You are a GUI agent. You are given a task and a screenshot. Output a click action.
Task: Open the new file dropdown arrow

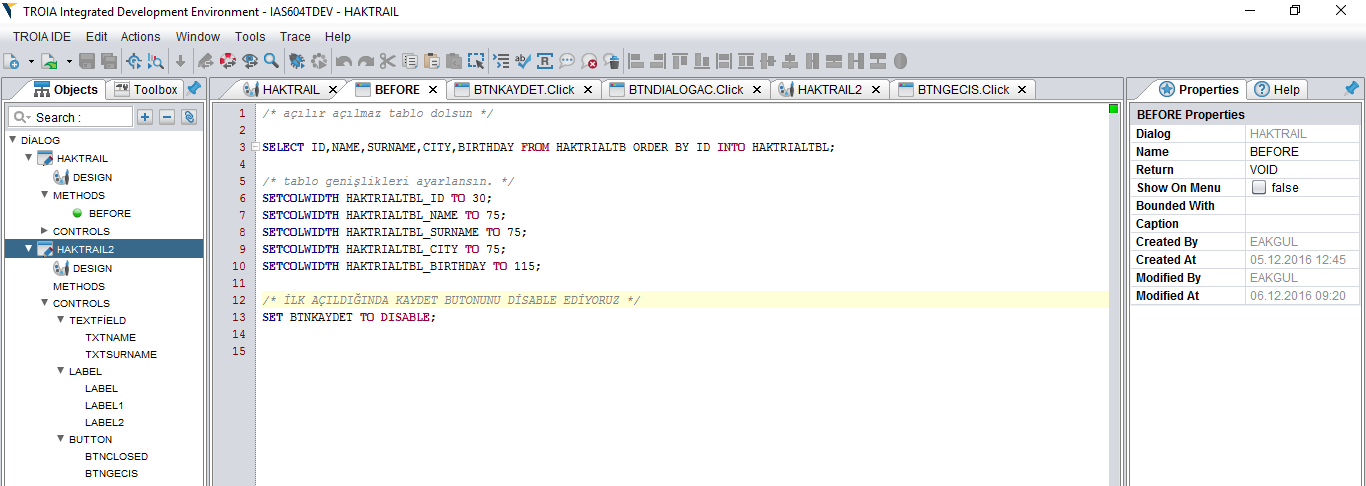31,62
